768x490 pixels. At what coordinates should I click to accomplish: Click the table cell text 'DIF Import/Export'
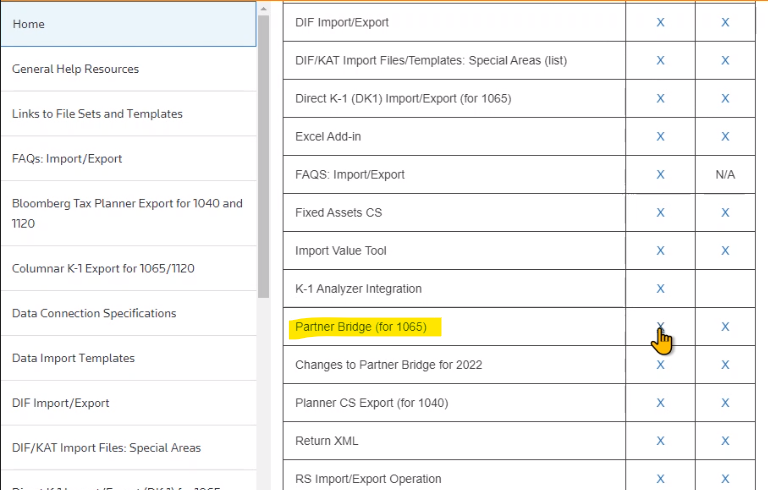click(342, 23)
